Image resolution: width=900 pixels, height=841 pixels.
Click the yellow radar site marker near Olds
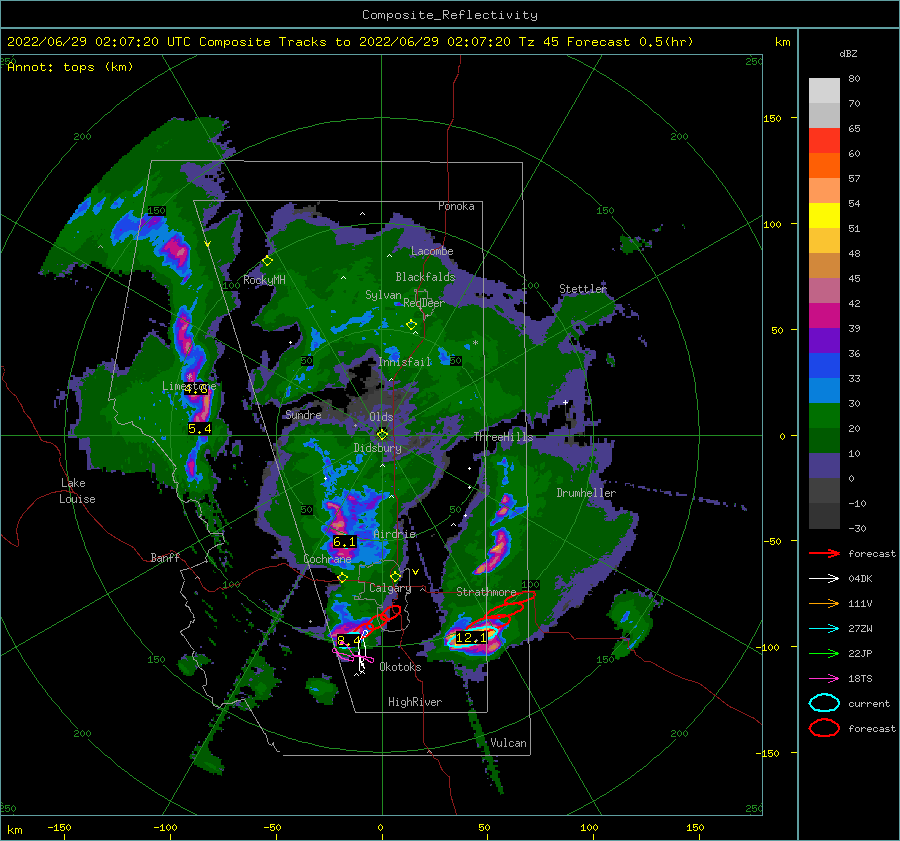point(382,435)
